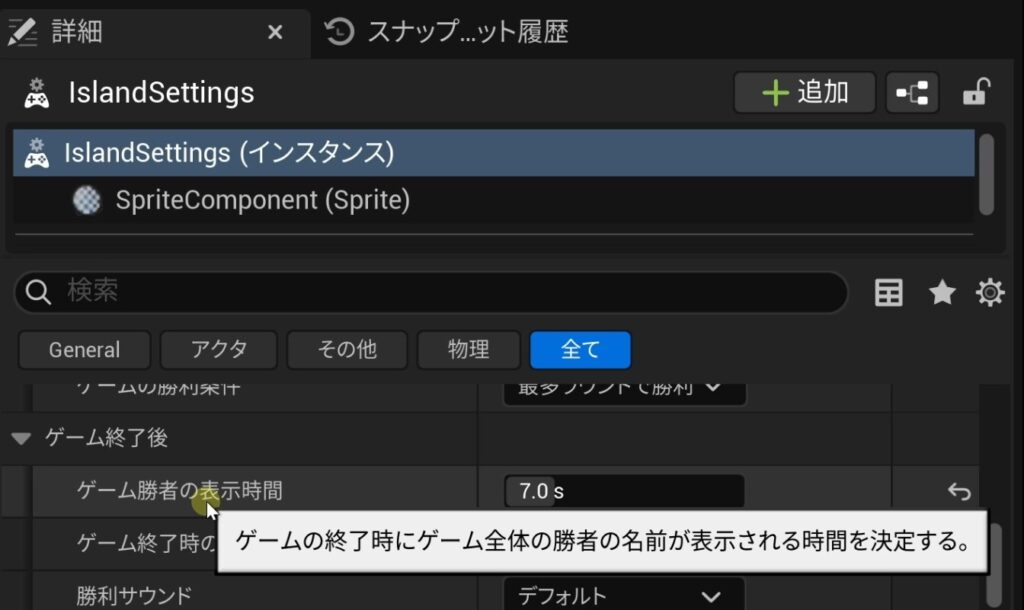The image size is (1024, 610).
Task: Collapse the ゲーム終了後 section
Action: coord(22,437)
